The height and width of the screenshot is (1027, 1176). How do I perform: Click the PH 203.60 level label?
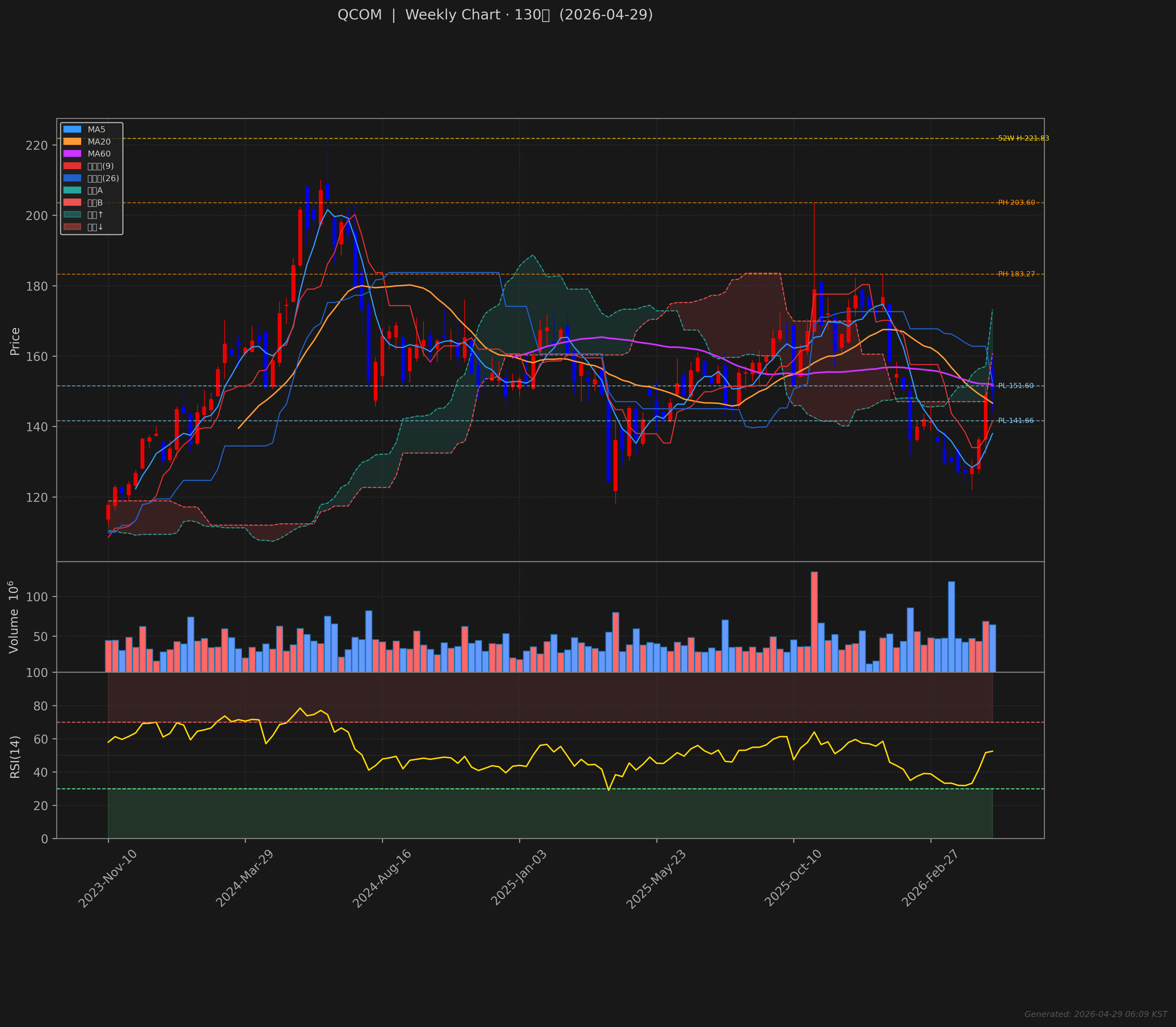1017,202
